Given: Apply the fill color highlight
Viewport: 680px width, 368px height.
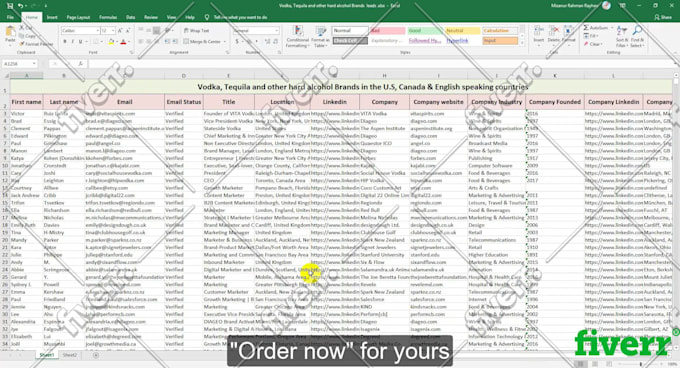Looking at the screenshot, I should (111, 42).
